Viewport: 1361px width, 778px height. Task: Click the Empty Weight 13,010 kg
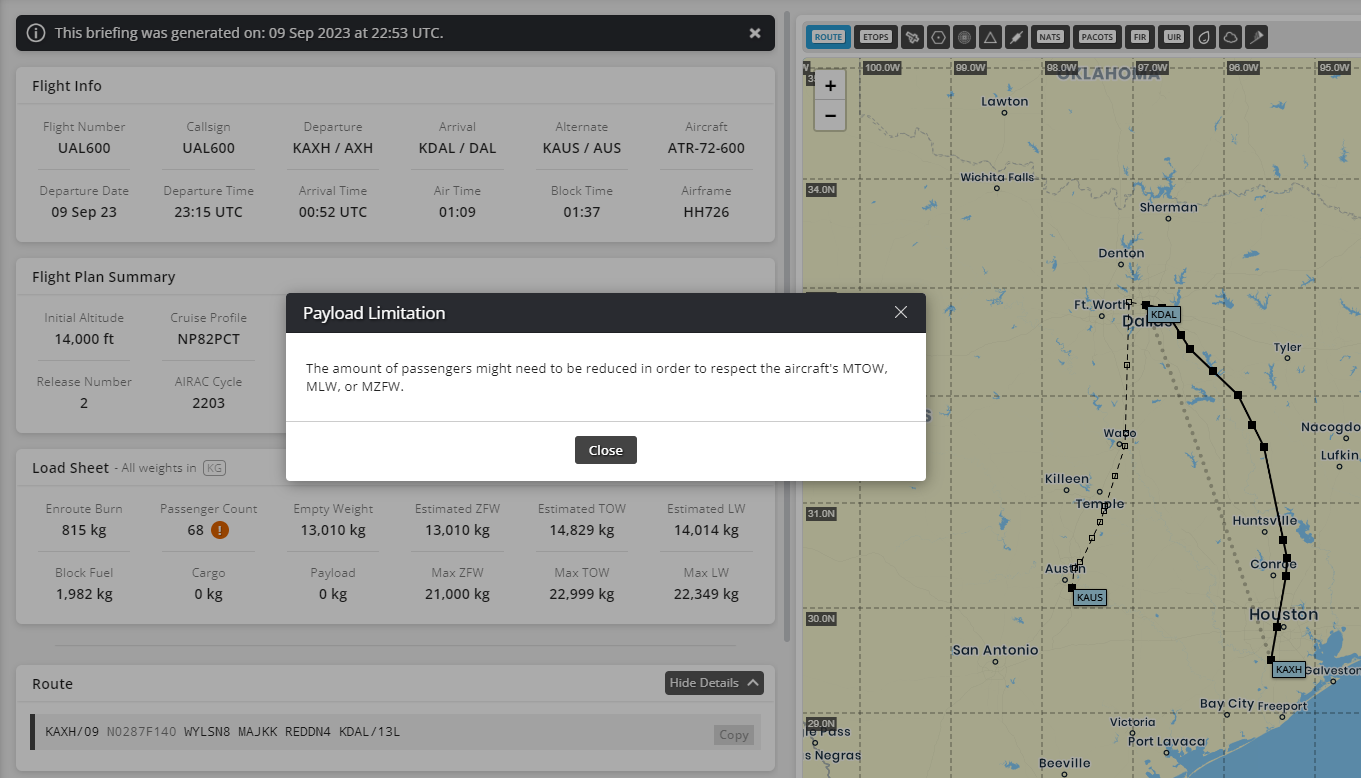pos(333,530)
